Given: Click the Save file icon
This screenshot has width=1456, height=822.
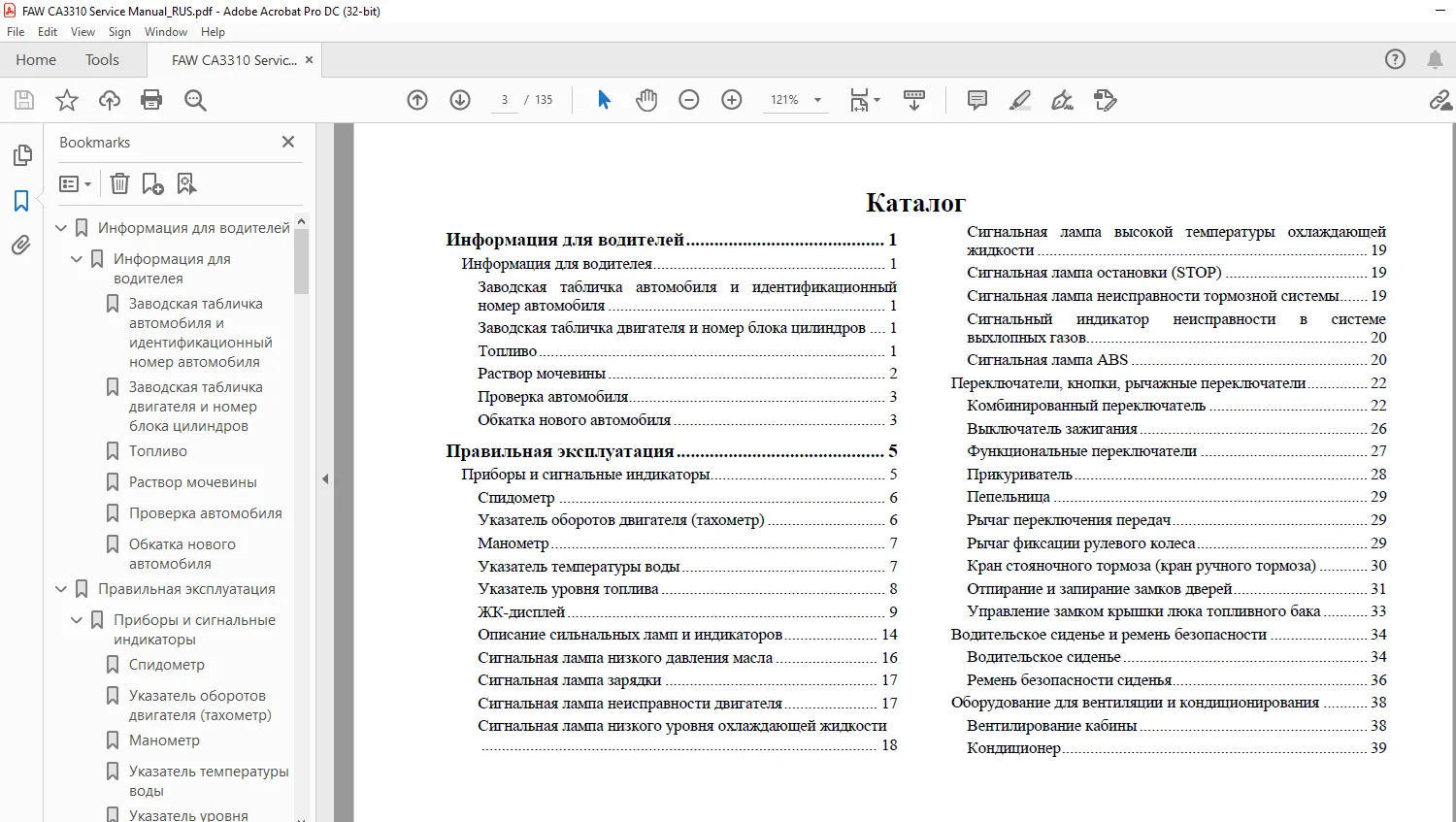Looking at the screenshot, I should pos(24,100).
